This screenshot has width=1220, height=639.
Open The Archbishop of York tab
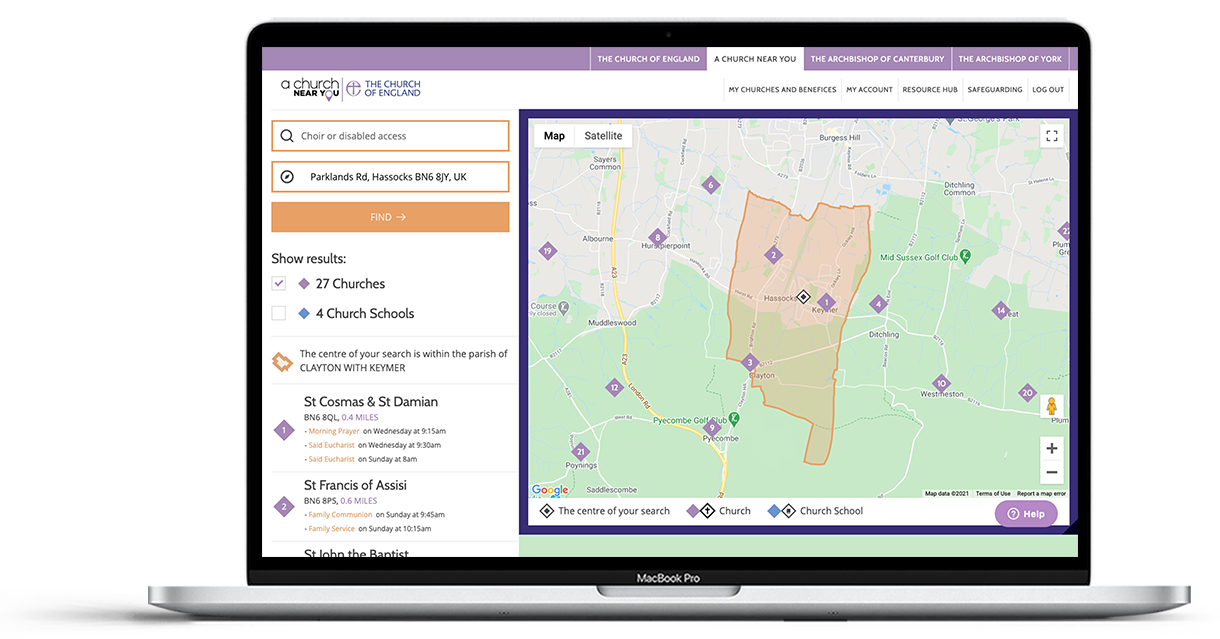(1010, 59)
